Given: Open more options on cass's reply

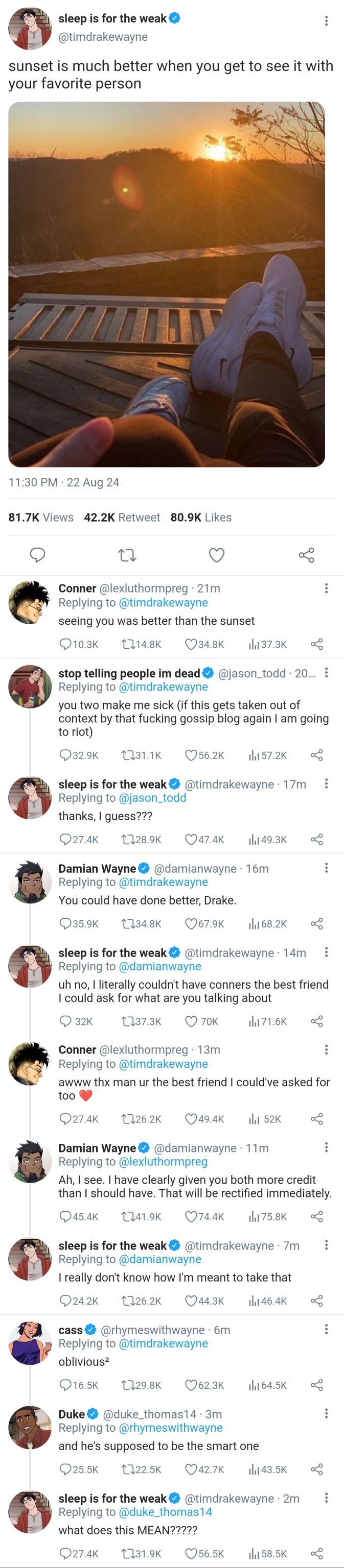Looking at the screenshot, I should [326, 1329].
